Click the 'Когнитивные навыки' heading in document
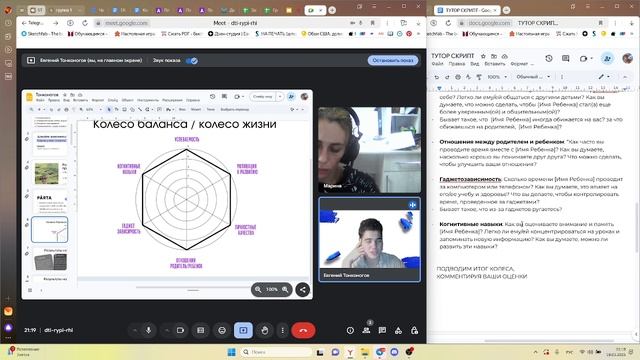The image size is (640, 360). tap(471, 224)
